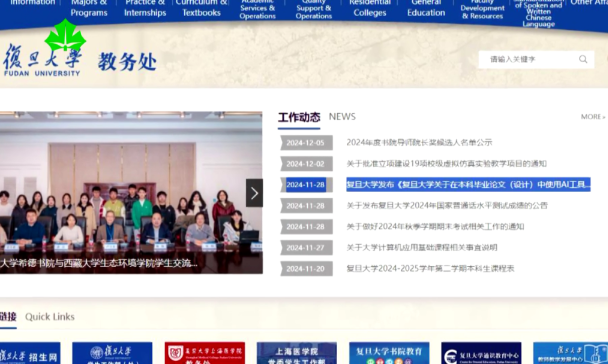This screenshot has width=608, height=364.
Task: Open Majors & Programs menu
Action: pos(89,8)
